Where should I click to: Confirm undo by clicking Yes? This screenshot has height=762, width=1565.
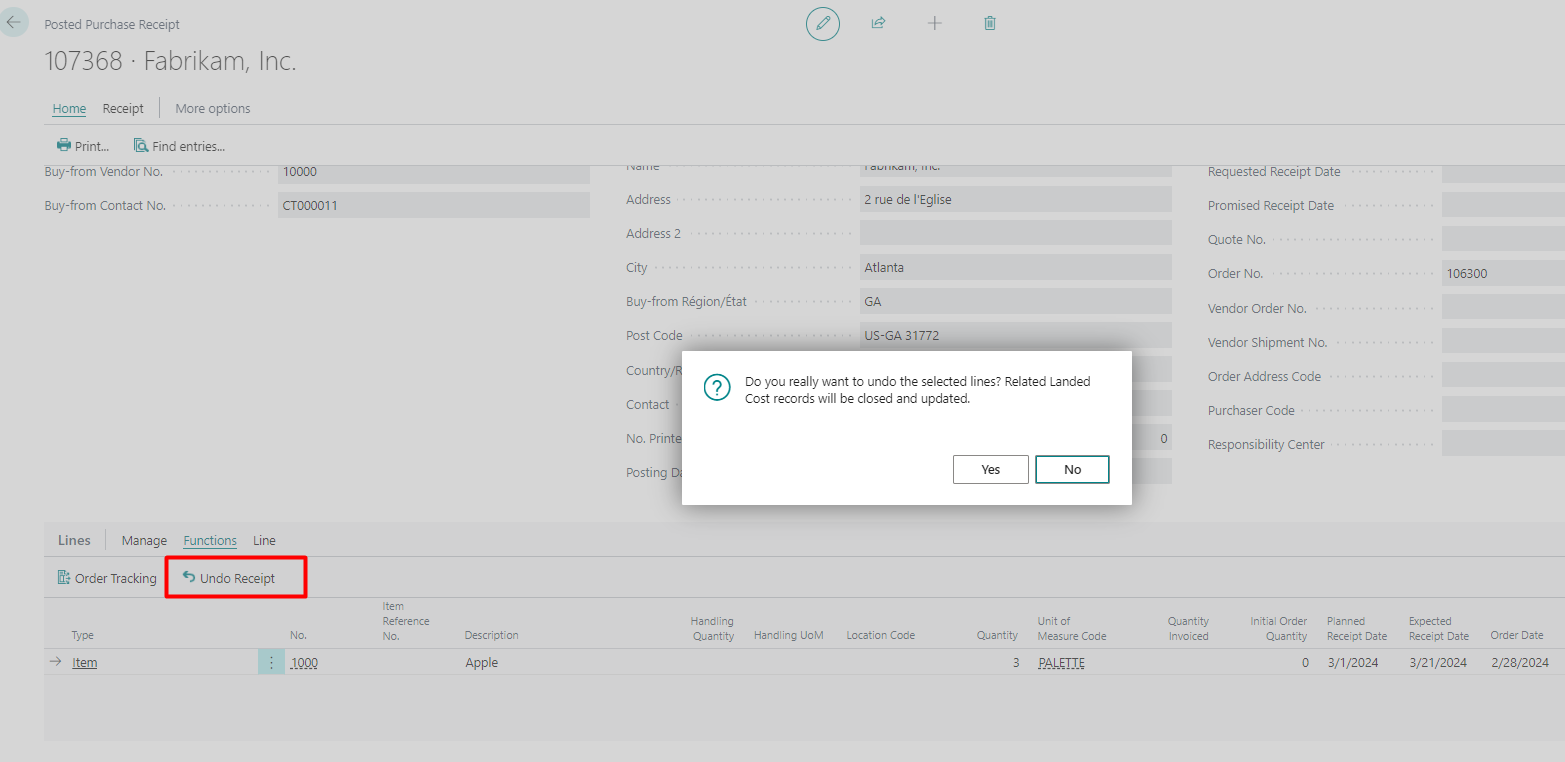(990, 469)
